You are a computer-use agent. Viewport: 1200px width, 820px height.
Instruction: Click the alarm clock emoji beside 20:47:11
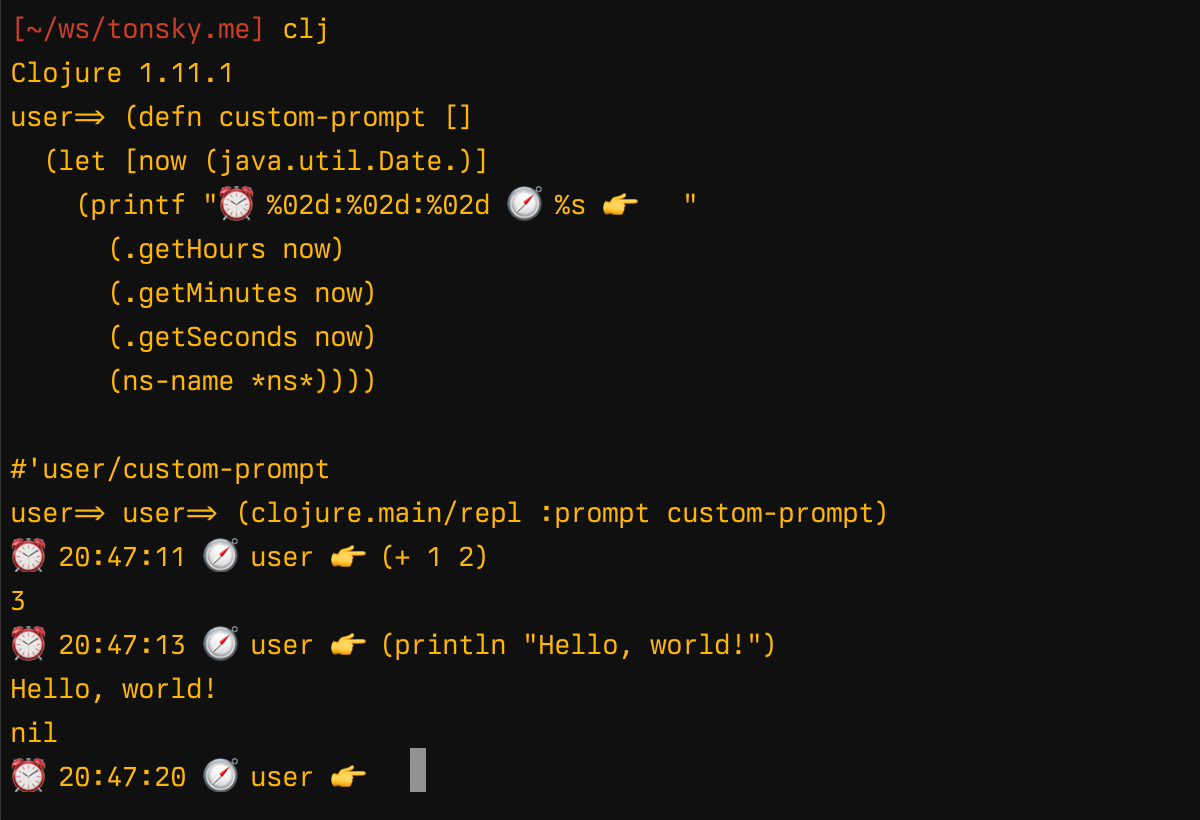pyautogui.click(x=28, y=557)
